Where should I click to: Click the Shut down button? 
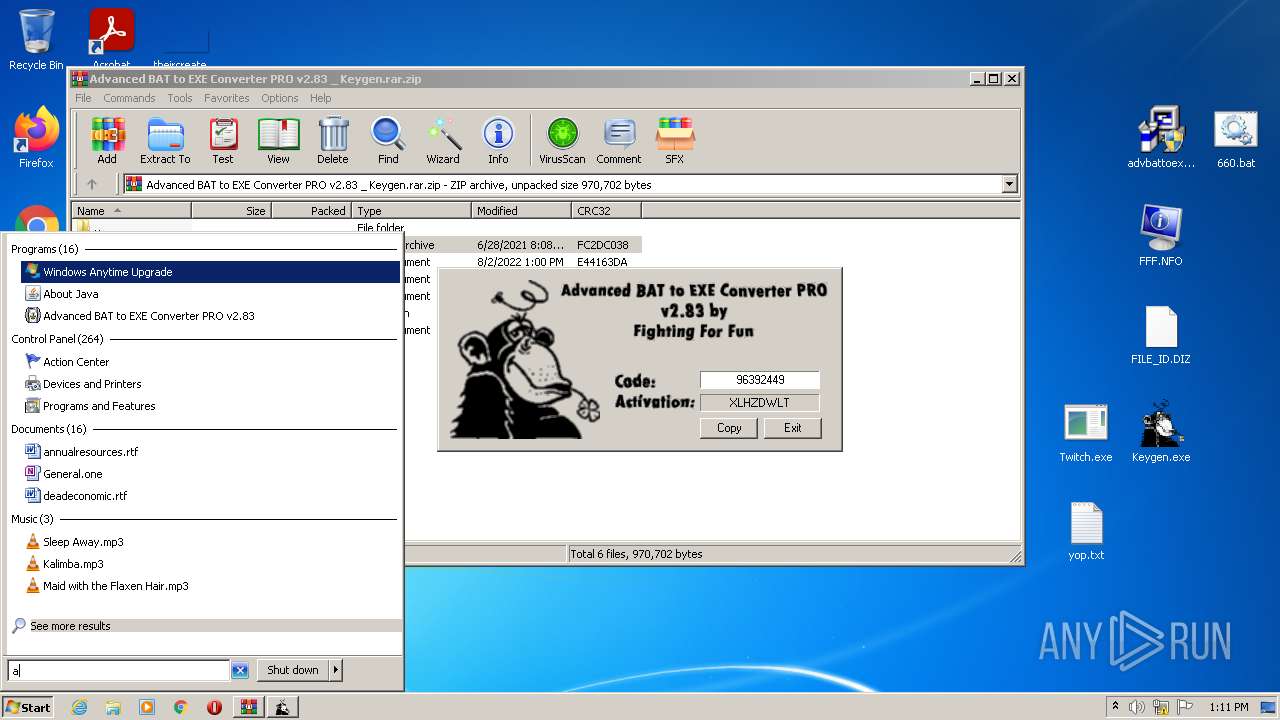[293, 670]
